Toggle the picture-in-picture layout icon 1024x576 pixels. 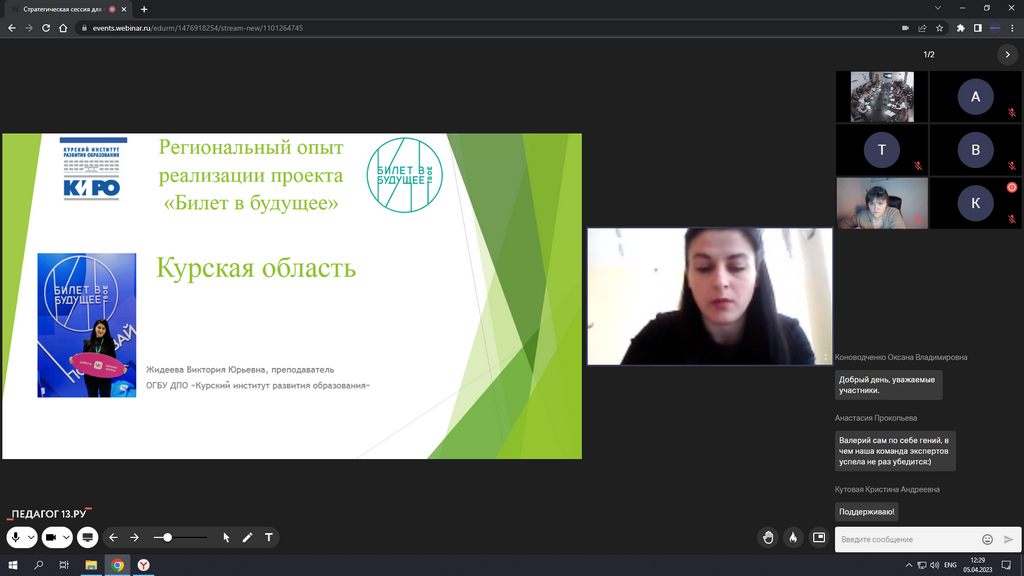point(819,537)
